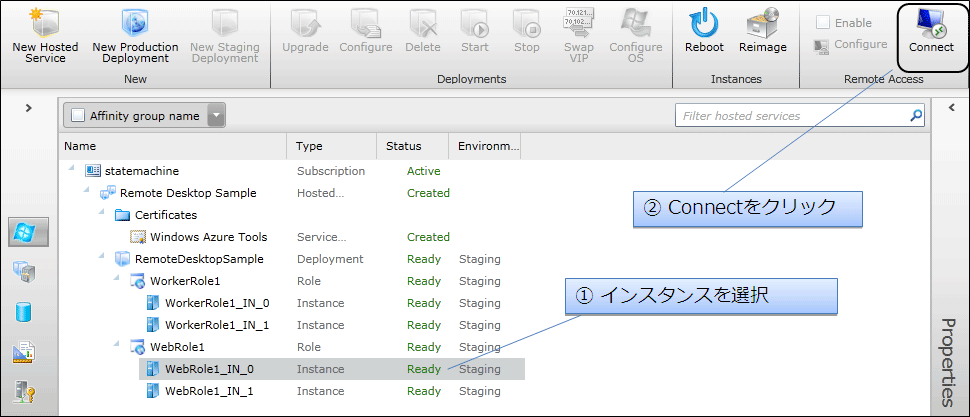Click the Deployment type cell
970x417 pixels.
[x=330, y=259]
